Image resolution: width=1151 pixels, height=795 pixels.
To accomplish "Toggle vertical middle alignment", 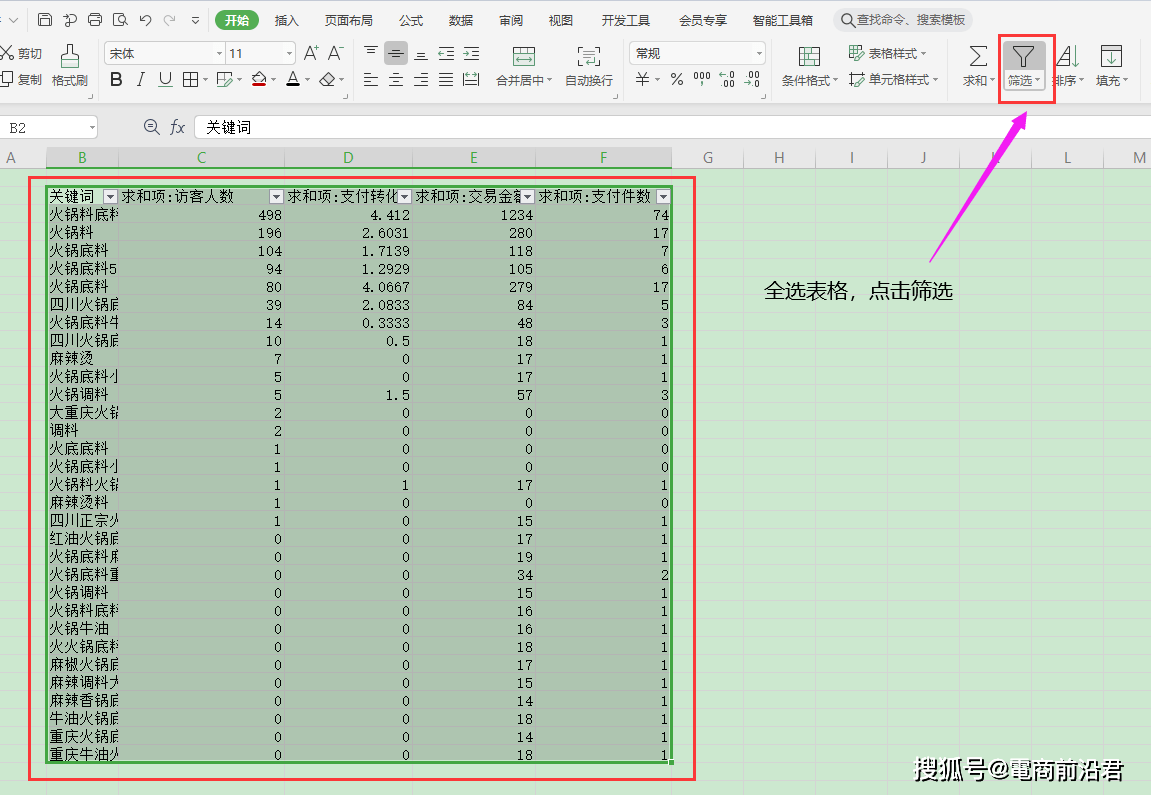I will pyautogui.click(x=396, y=53).
